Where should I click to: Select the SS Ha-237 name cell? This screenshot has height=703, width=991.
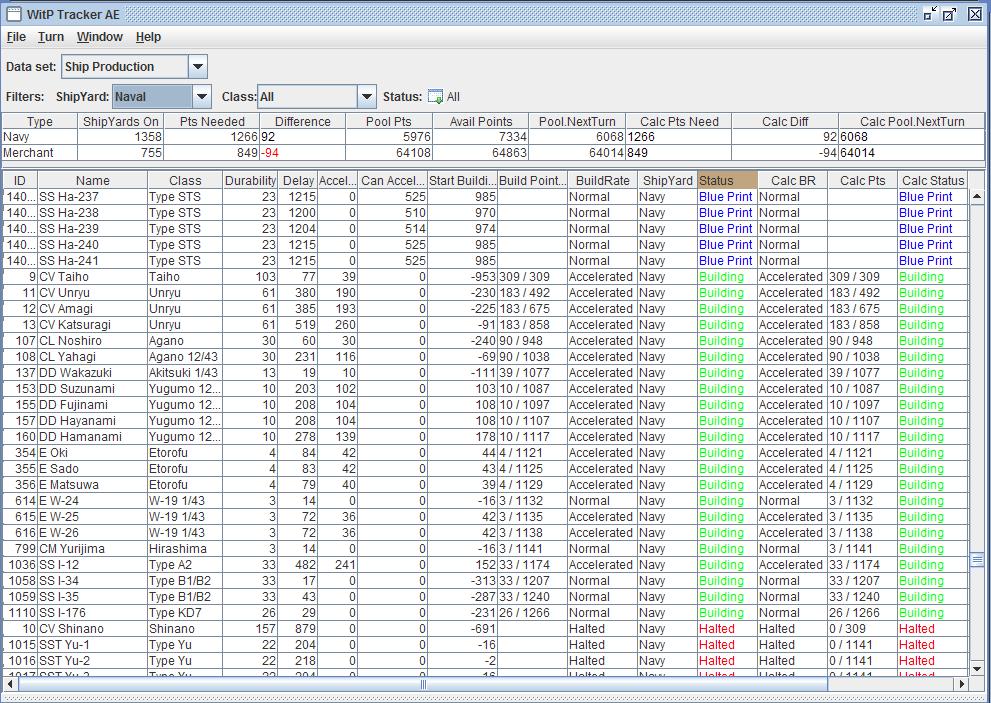(x=92, y=197)
